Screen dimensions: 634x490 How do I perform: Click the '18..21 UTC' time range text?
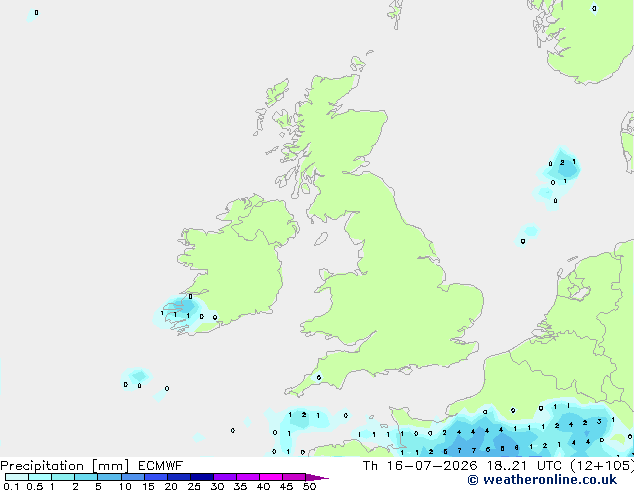pyautogui.click(x=524, y=466)
